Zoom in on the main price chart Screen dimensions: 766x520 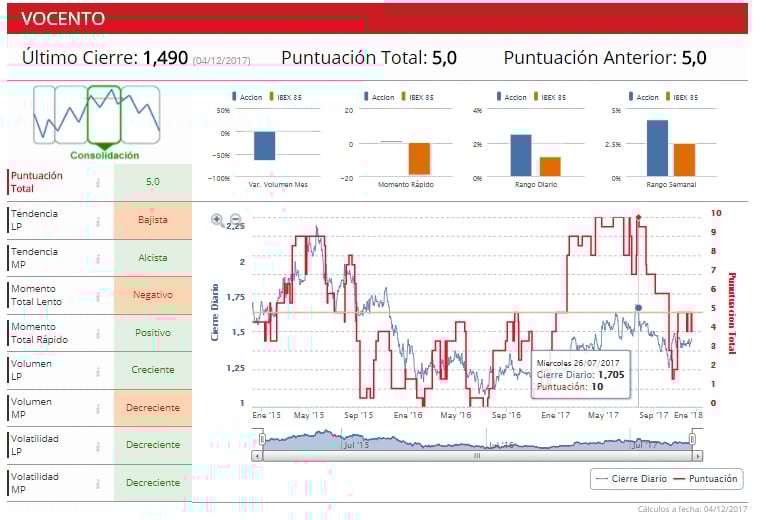(217, 220)
